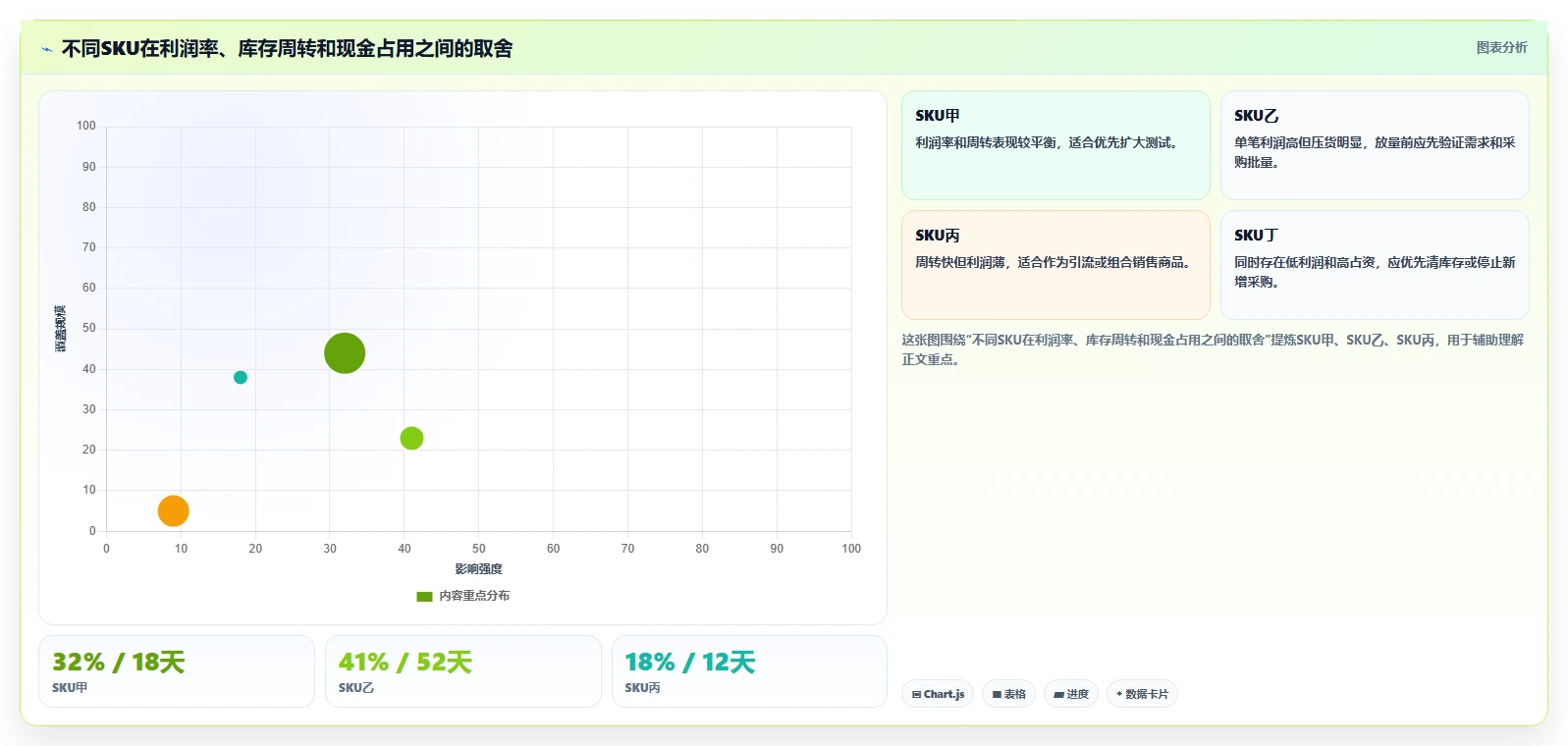Viewport: 1568px width, 746px height.
Task: Click the lightning icon beside the title
Action: click(46, 49)
